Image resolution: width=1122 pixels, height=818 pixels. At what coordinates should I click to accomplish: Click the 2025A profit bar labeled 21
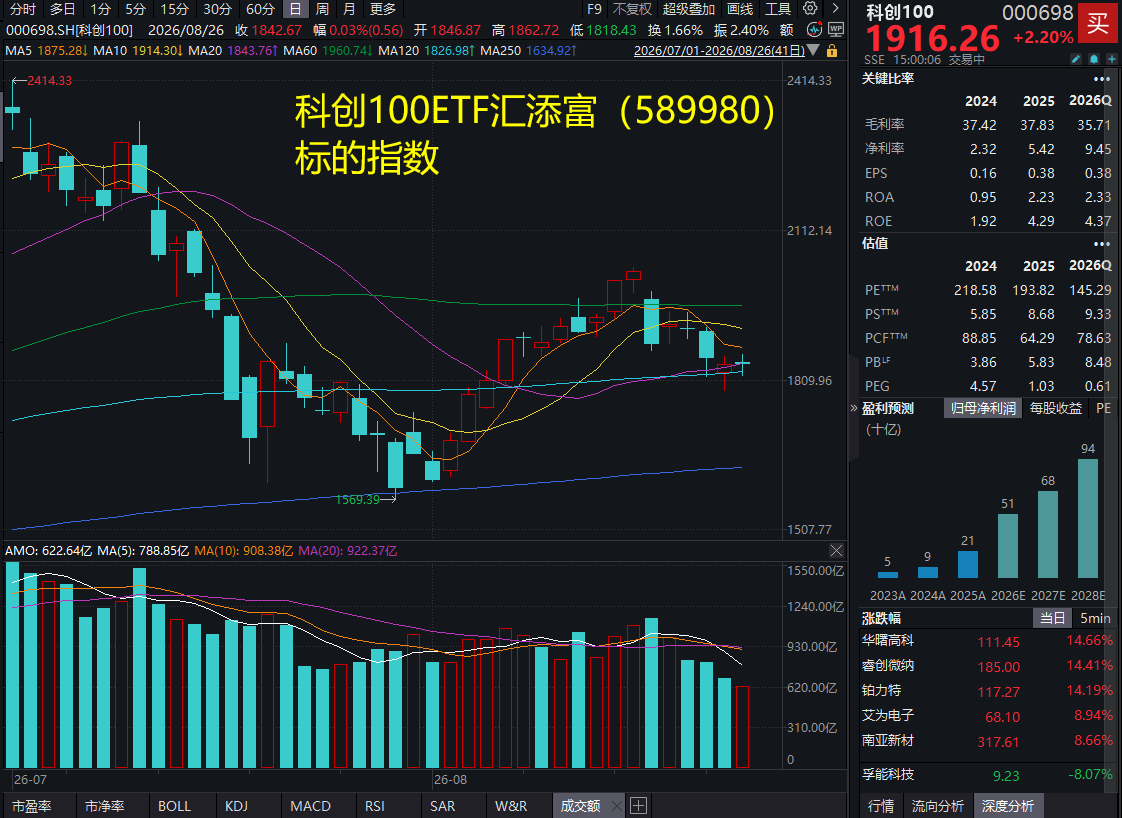point(967,564)
